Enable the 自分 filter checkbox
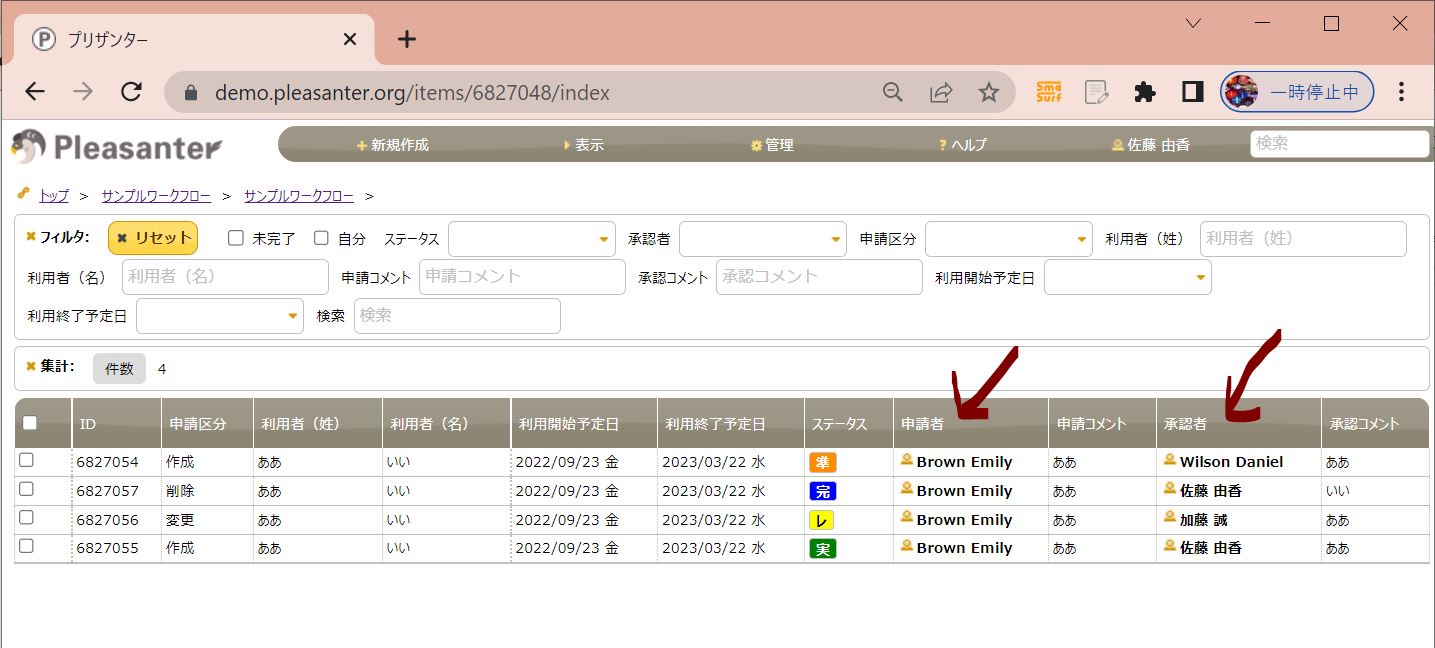This screenshot has height=648, width=1435. pyautogui.click(x=321, y=238)
